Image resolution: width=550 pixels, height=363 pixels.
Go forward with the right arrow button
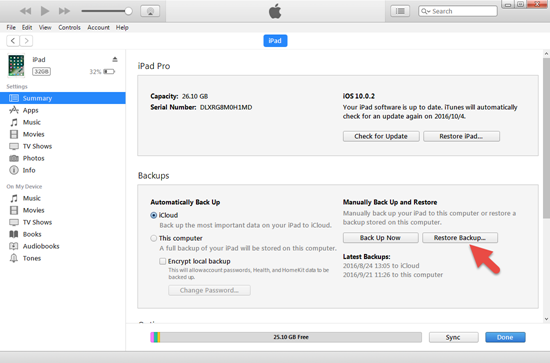[x=26, y=41]
